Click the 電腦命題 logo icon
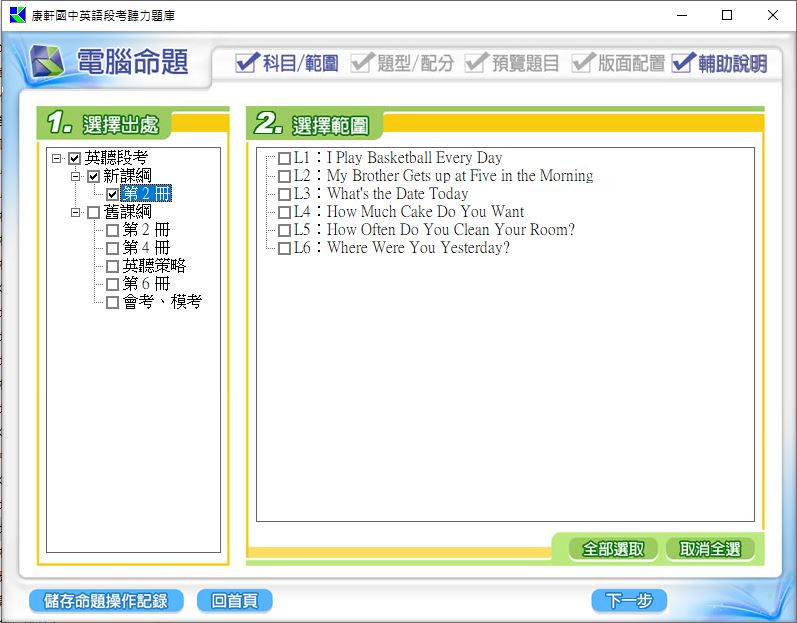 (48, 63)
